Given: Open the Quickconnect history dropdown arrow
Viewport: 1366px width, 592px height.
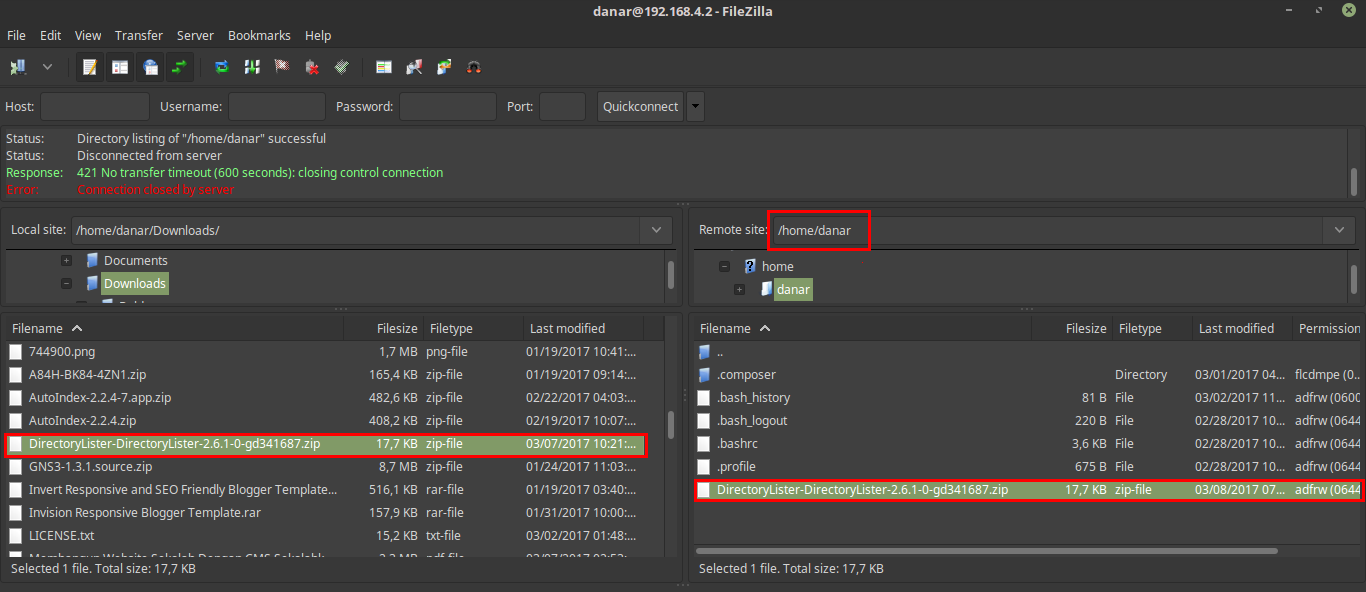Looking at the screenshot, I should (695, 107).
